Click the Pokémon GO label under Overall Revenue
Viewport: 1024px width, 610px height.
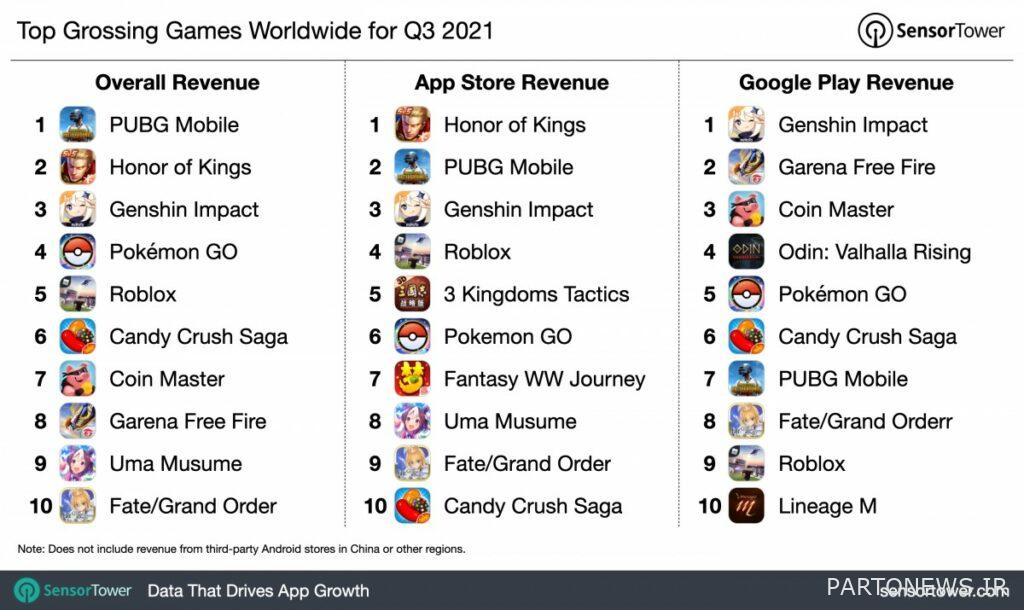tap(174, 251)
